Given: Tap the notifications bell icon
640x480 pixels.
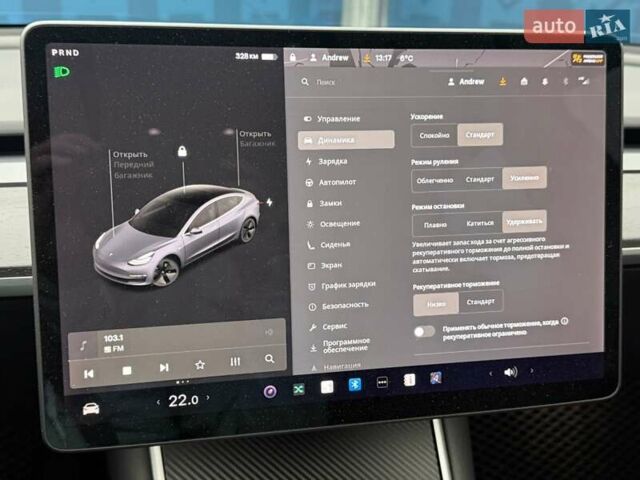Looking at the screenshot, I should click(x=546, y=82).
